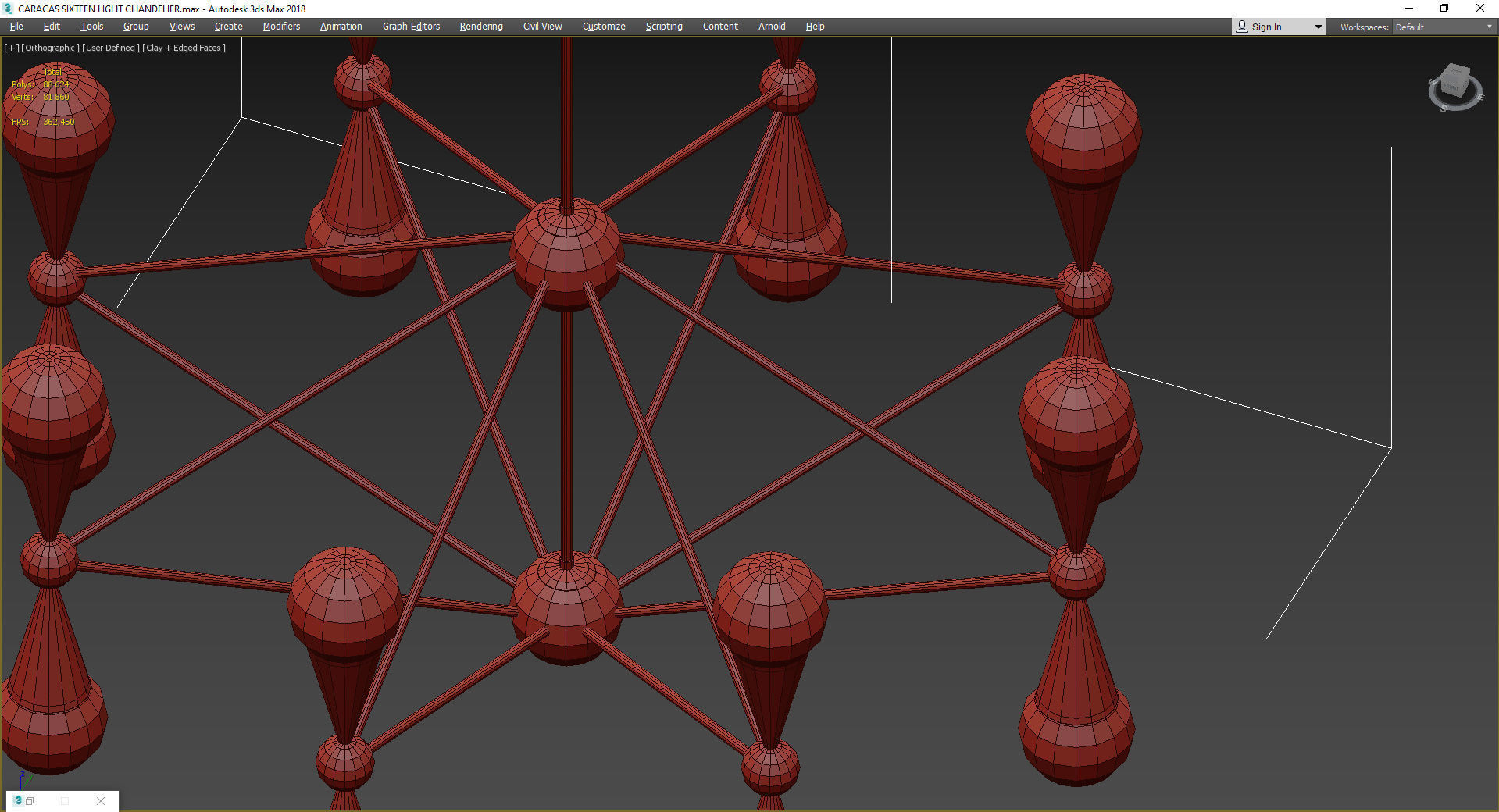
Task: Restore down the 3ds Max window
Action: pos(1444,9)
